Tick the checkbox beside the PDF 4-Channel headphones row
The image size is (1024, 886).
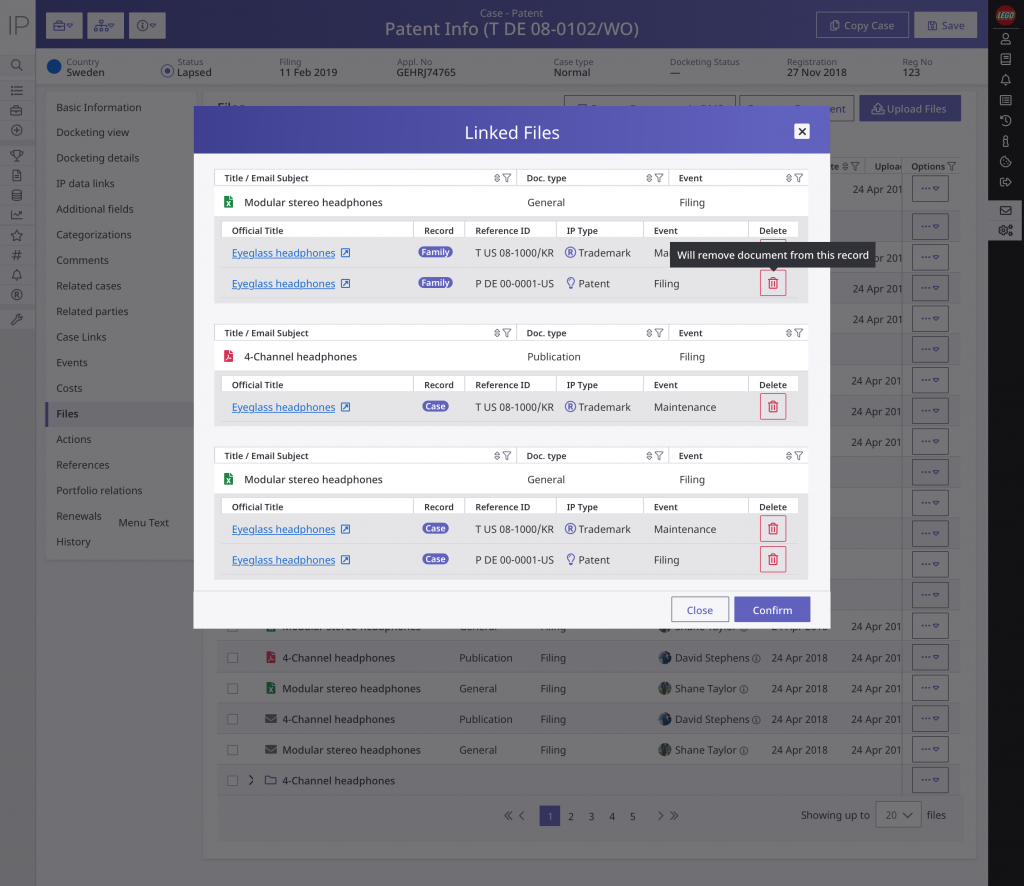[232, 658]
